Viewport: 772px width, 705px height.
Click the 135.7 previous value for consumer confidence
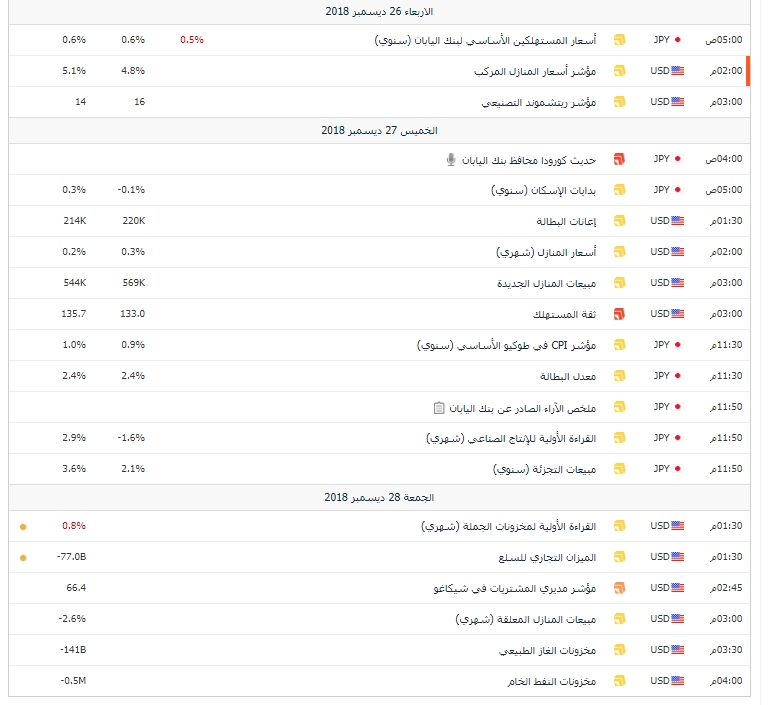point(74,314)
